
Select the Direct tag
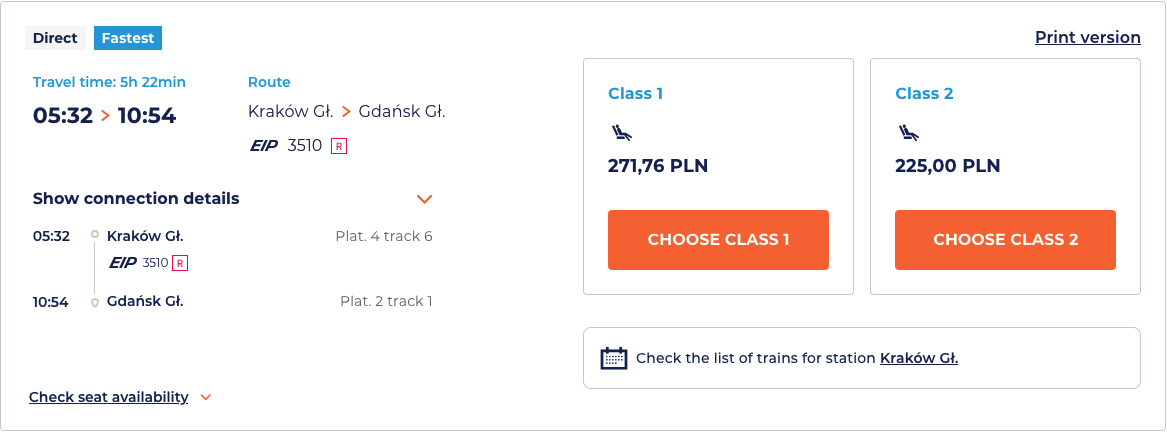click(x=55, y=38)
